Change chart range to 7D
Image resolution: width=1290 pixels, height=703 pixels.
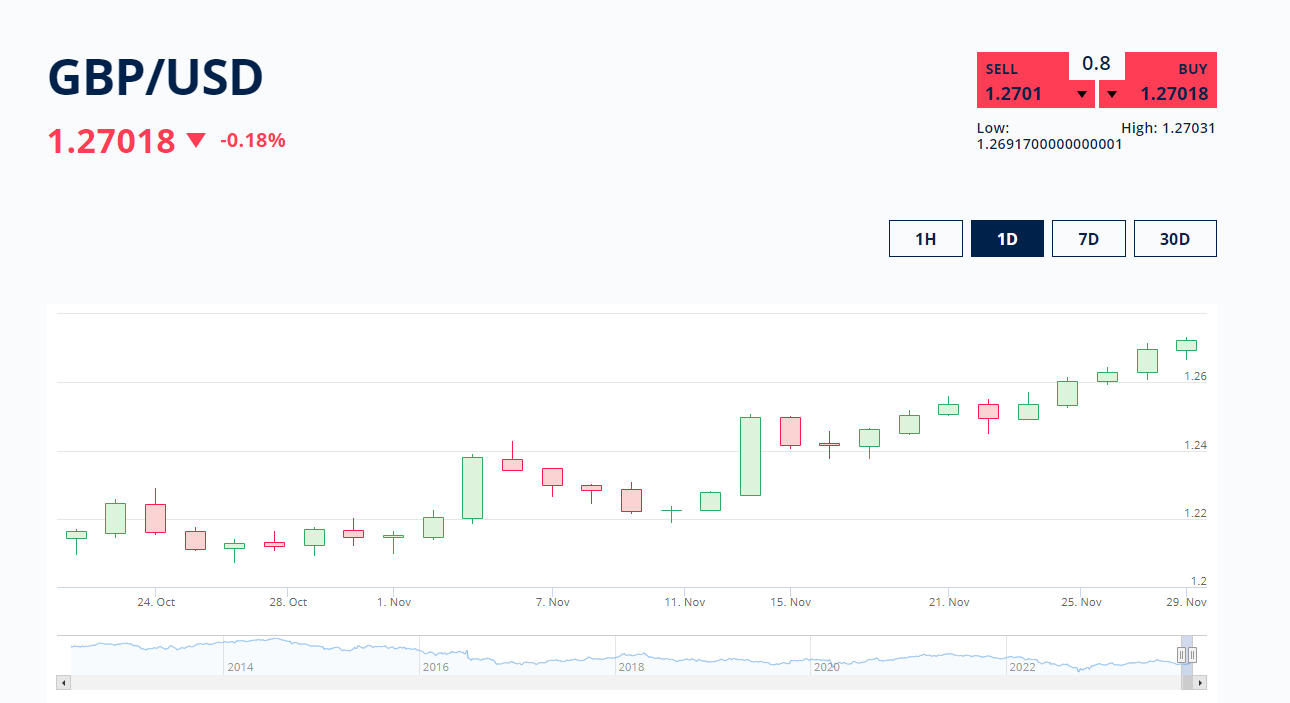tap(1088, 239)
